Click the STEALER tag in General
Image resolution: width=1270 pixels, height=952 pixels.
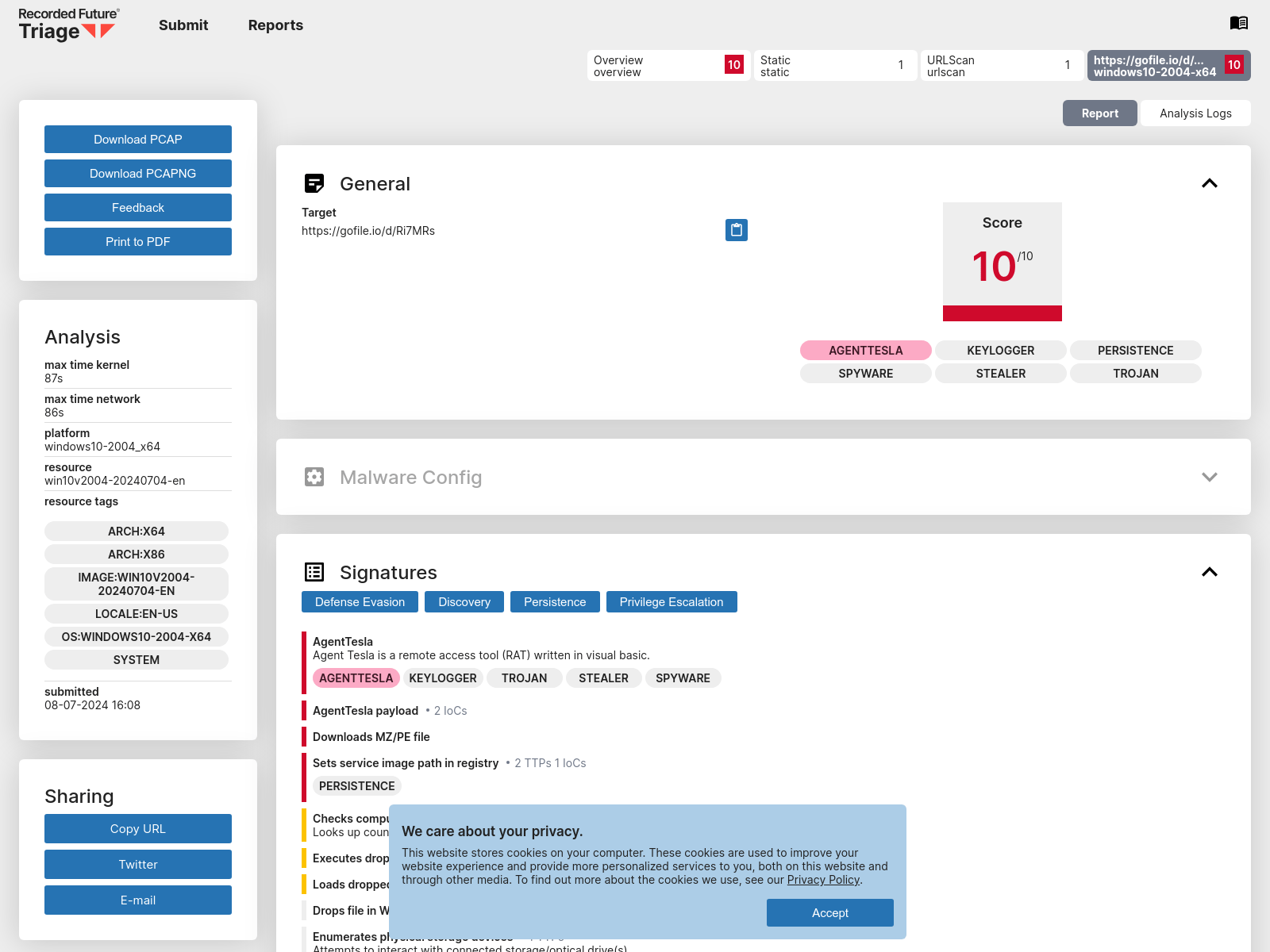pyautogui.click(x=1001, y=374)
